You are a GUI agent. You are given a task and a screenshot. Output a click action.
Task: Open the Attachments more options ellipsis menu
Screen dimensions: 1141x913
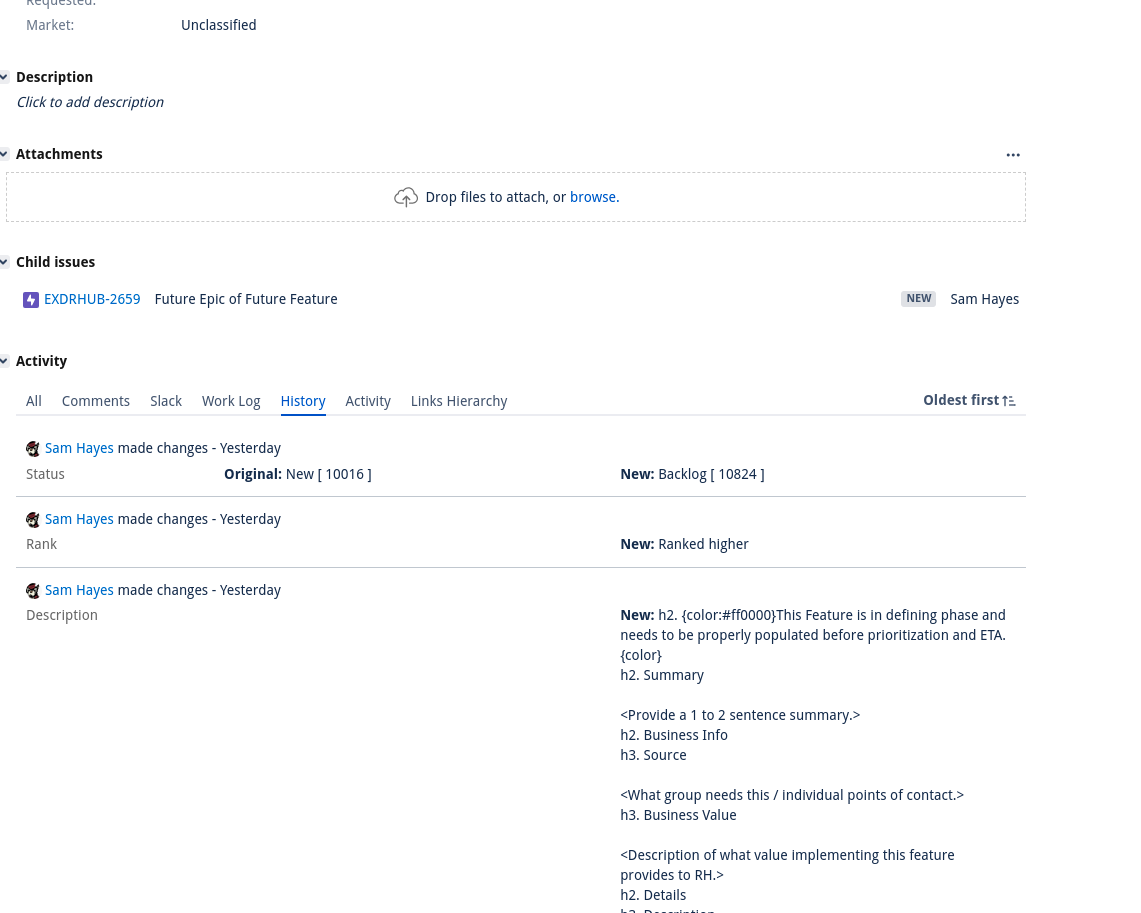[x=1013, y=155]
